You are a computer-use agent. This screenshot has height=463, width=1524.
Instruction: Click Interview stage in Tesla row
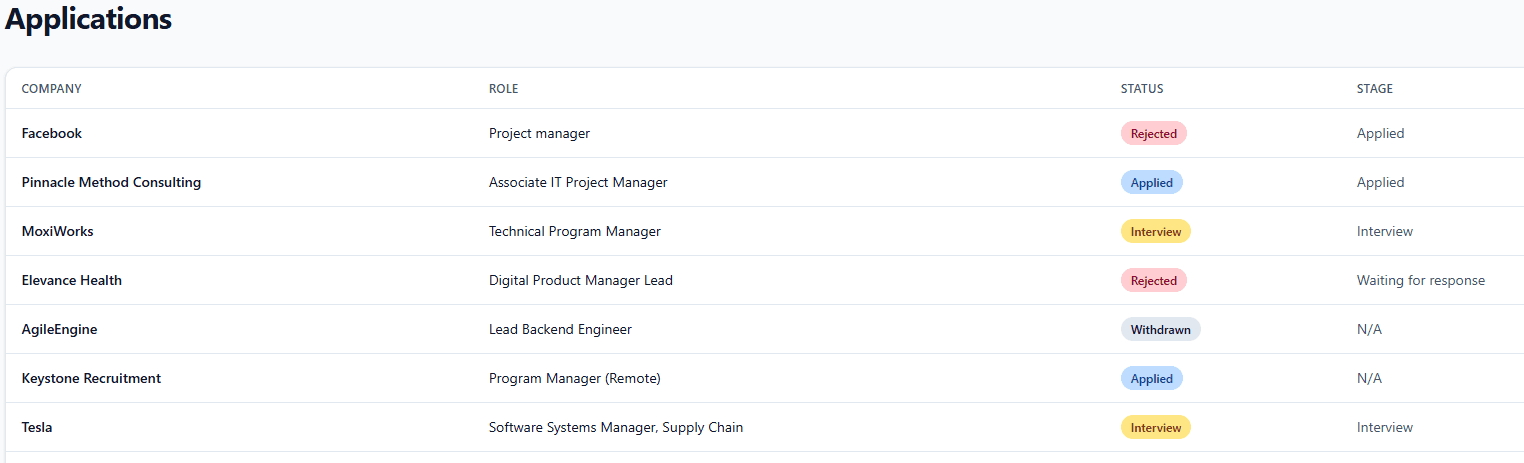coord(1385,427)
